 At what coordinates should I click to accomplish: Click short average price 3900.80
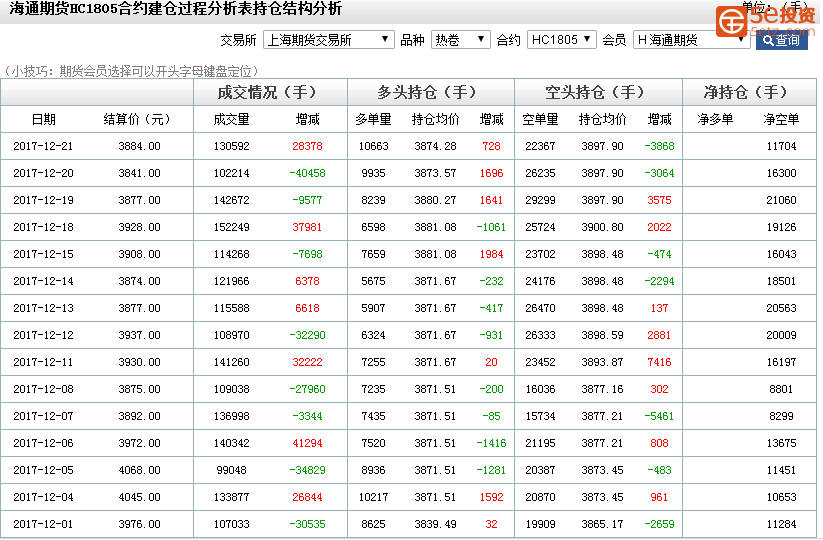pos(602,227)
